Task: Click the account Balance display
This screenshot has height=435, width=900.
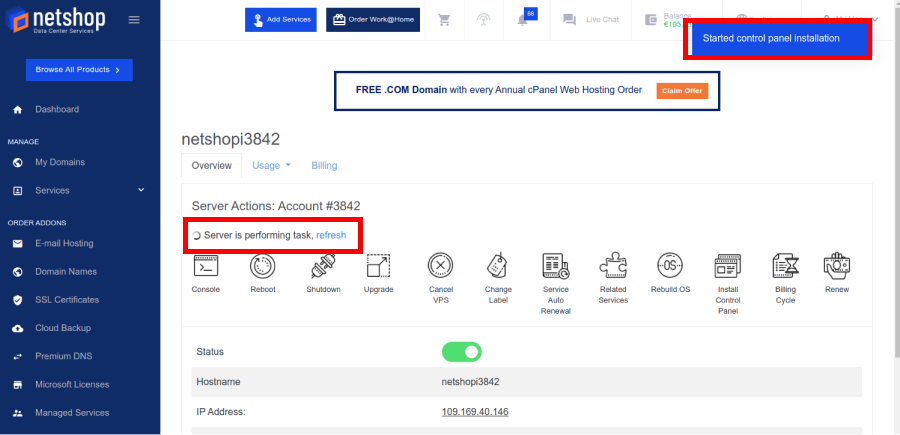Action: pos(669,20)
